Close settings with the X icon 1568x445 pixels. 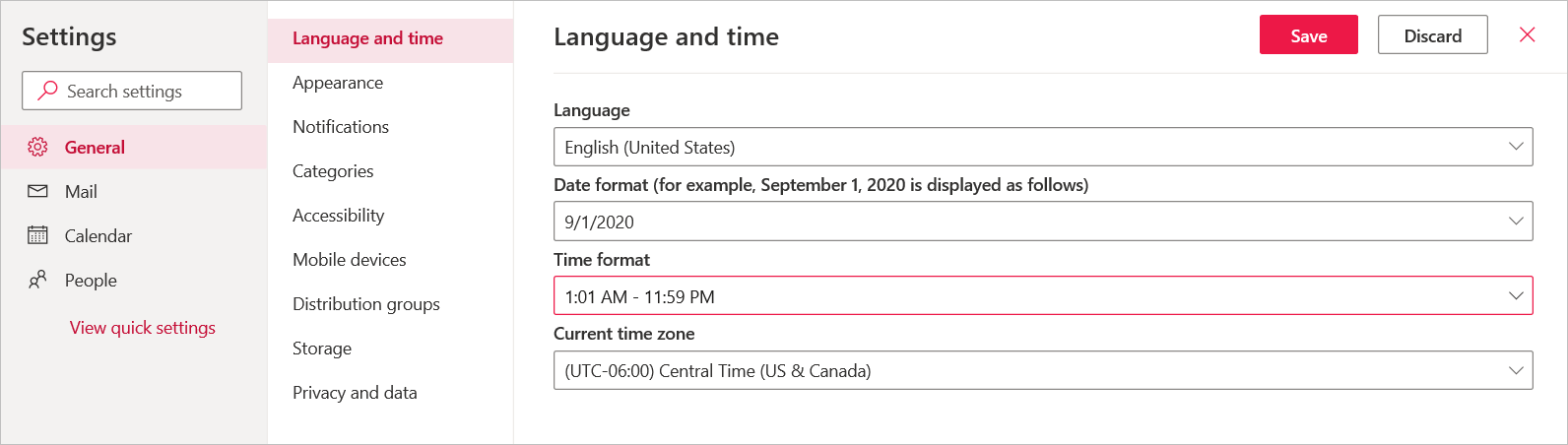click(1527, 35)
